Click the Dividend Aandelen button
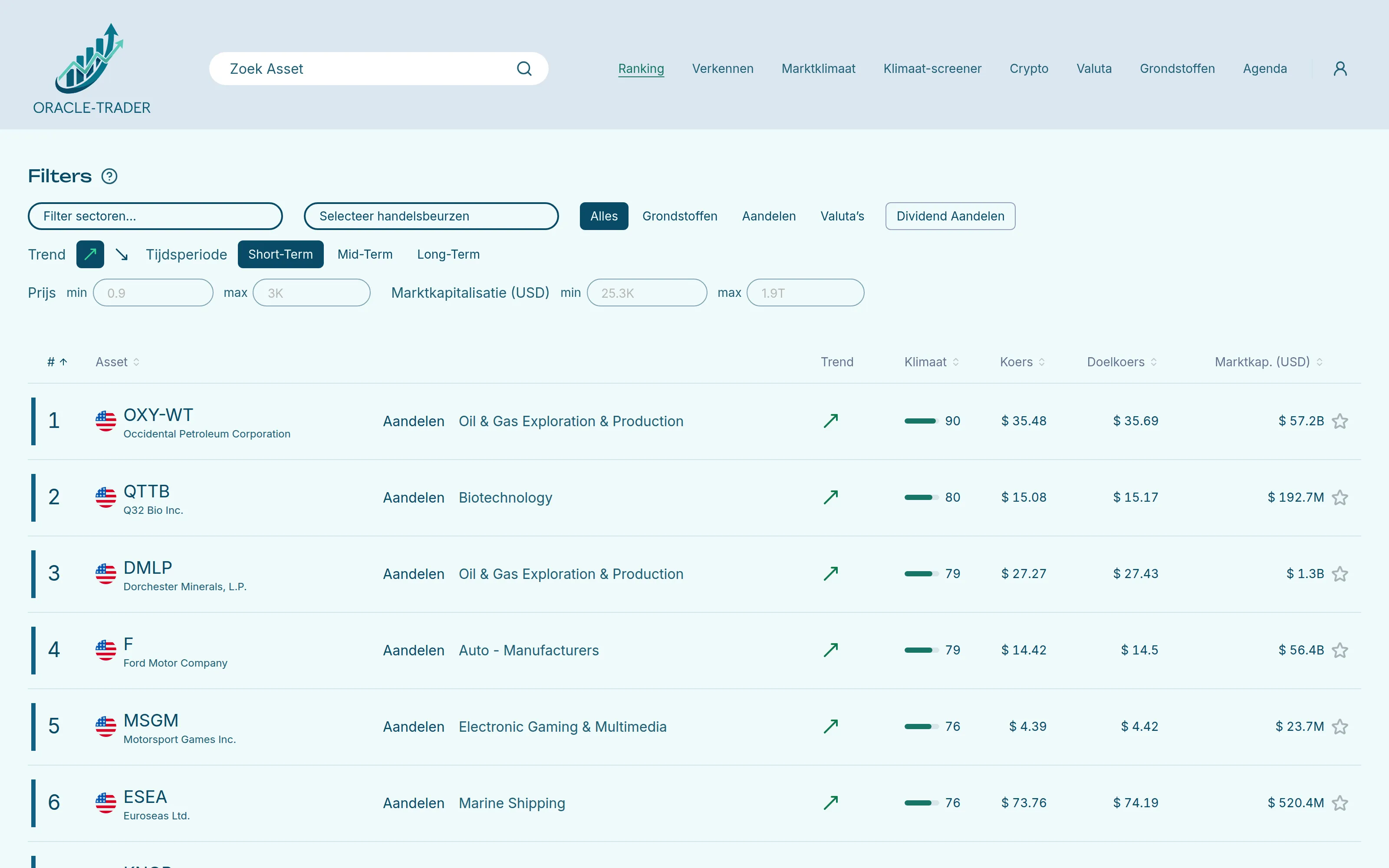This screenshot has height=868, width=1389. coord(950,217)
